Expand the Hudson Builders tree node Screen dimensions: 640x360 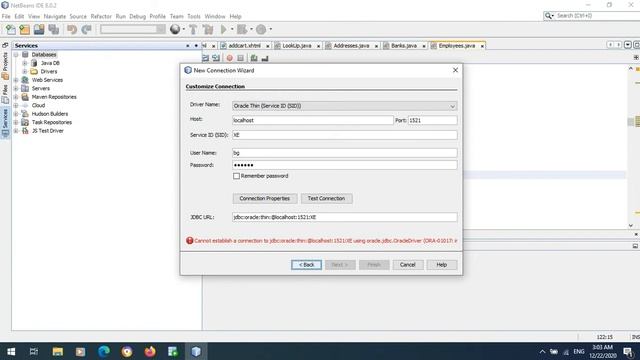coord(16,114)
